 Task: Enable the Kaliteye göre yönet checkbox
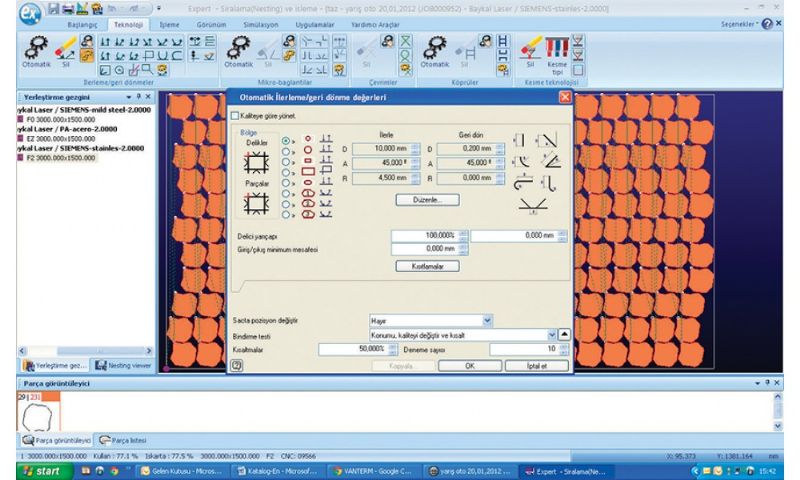(236, 116)
